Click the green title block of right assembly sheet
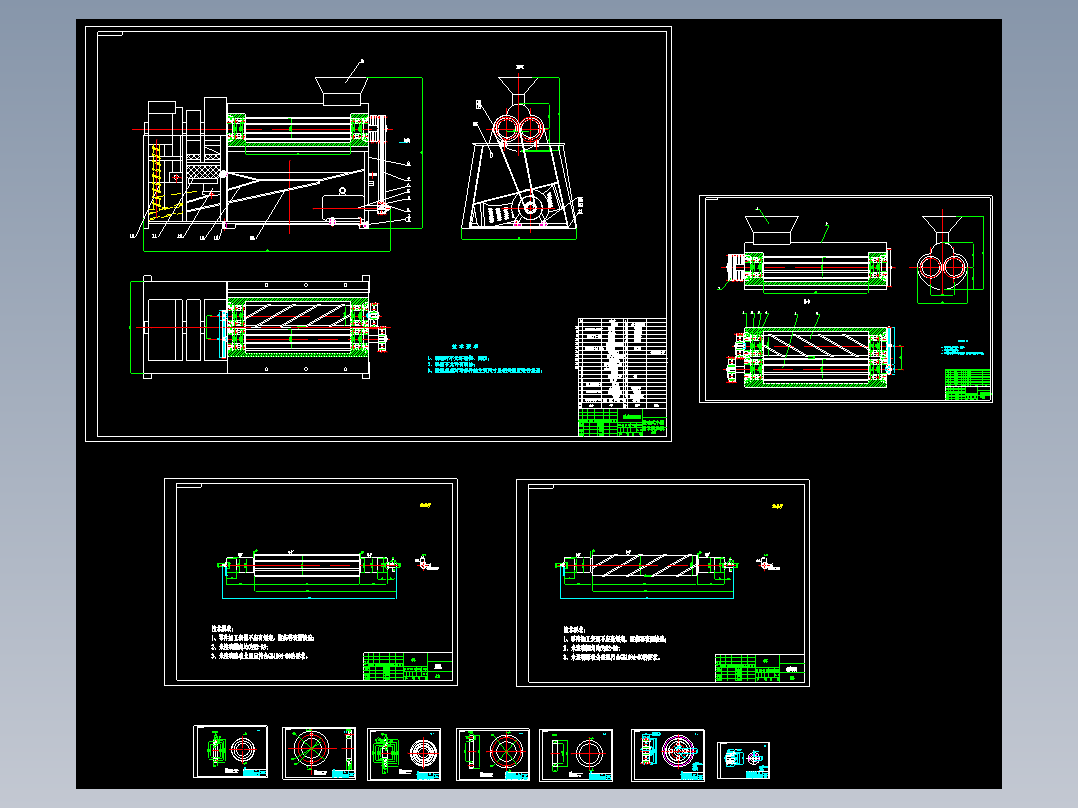 point(968,384)
